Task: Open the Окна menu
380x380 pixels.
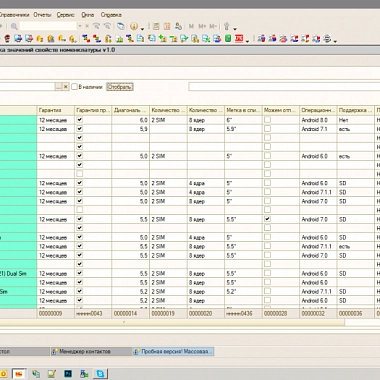Action: tap(88, 15)
